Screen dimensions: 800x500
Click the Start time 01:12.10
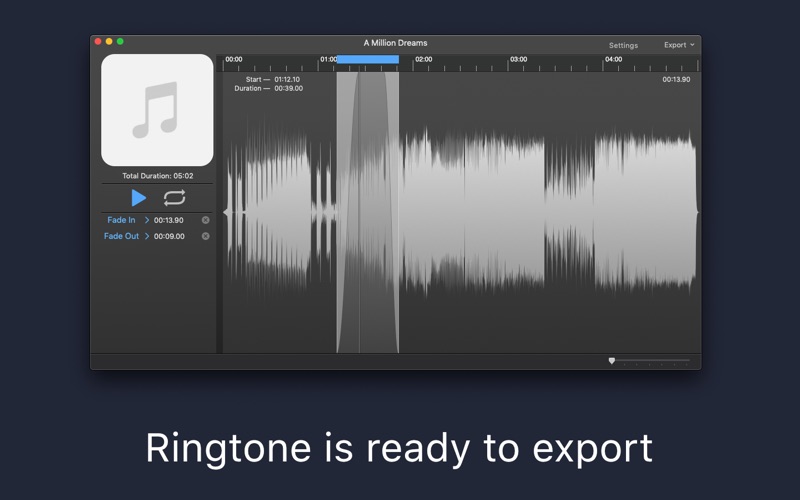(287, 79)
